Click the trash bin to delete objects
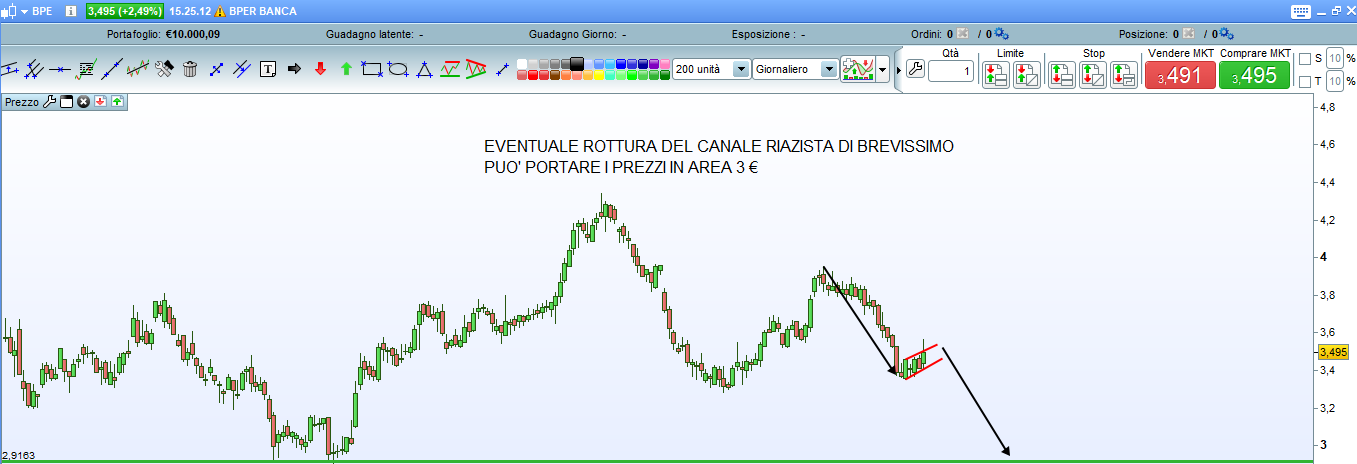This screenshot has width=1357, height=464. [x=189, y=69]
